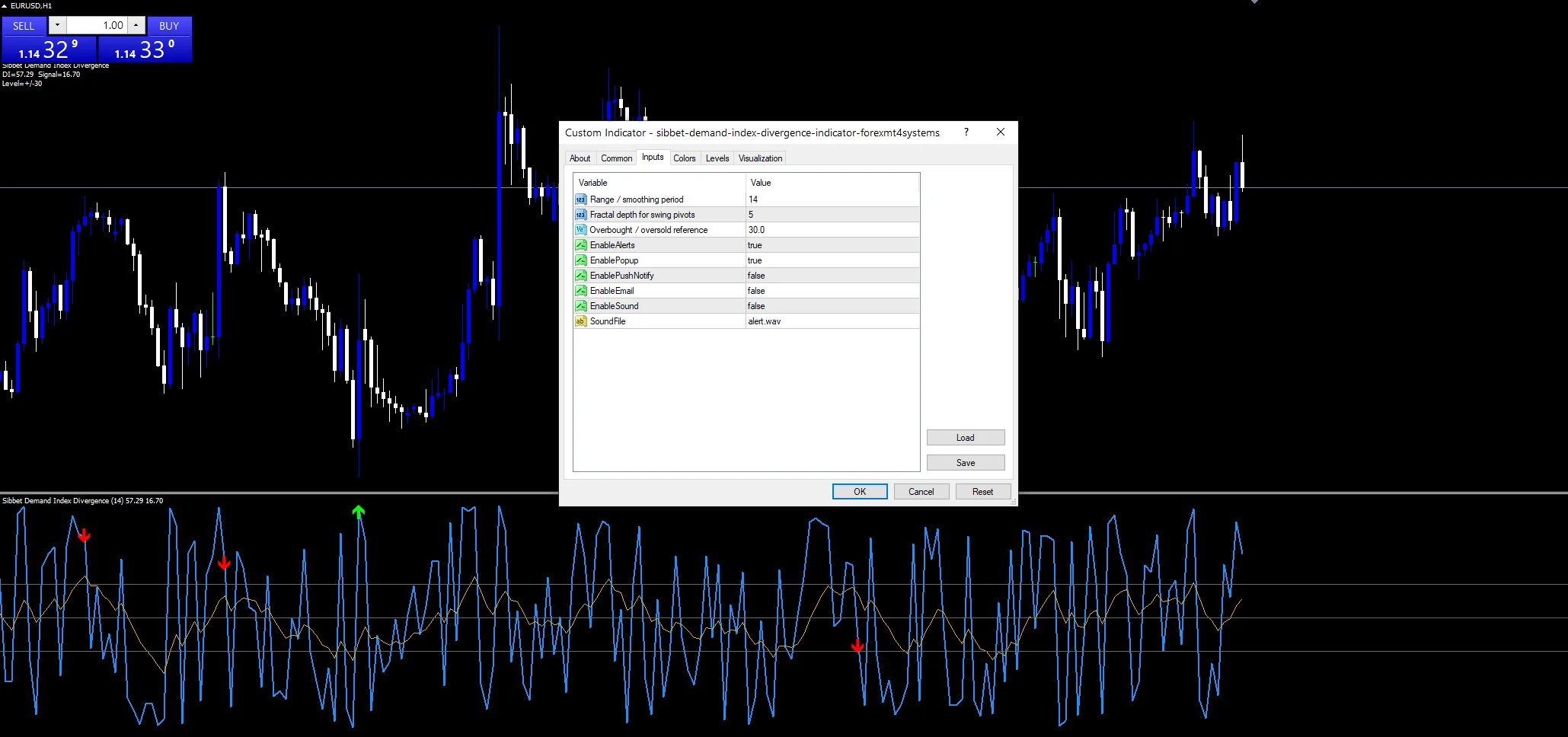
Task: Click the green up arrow divergence signal
Action: pos(359,512)
